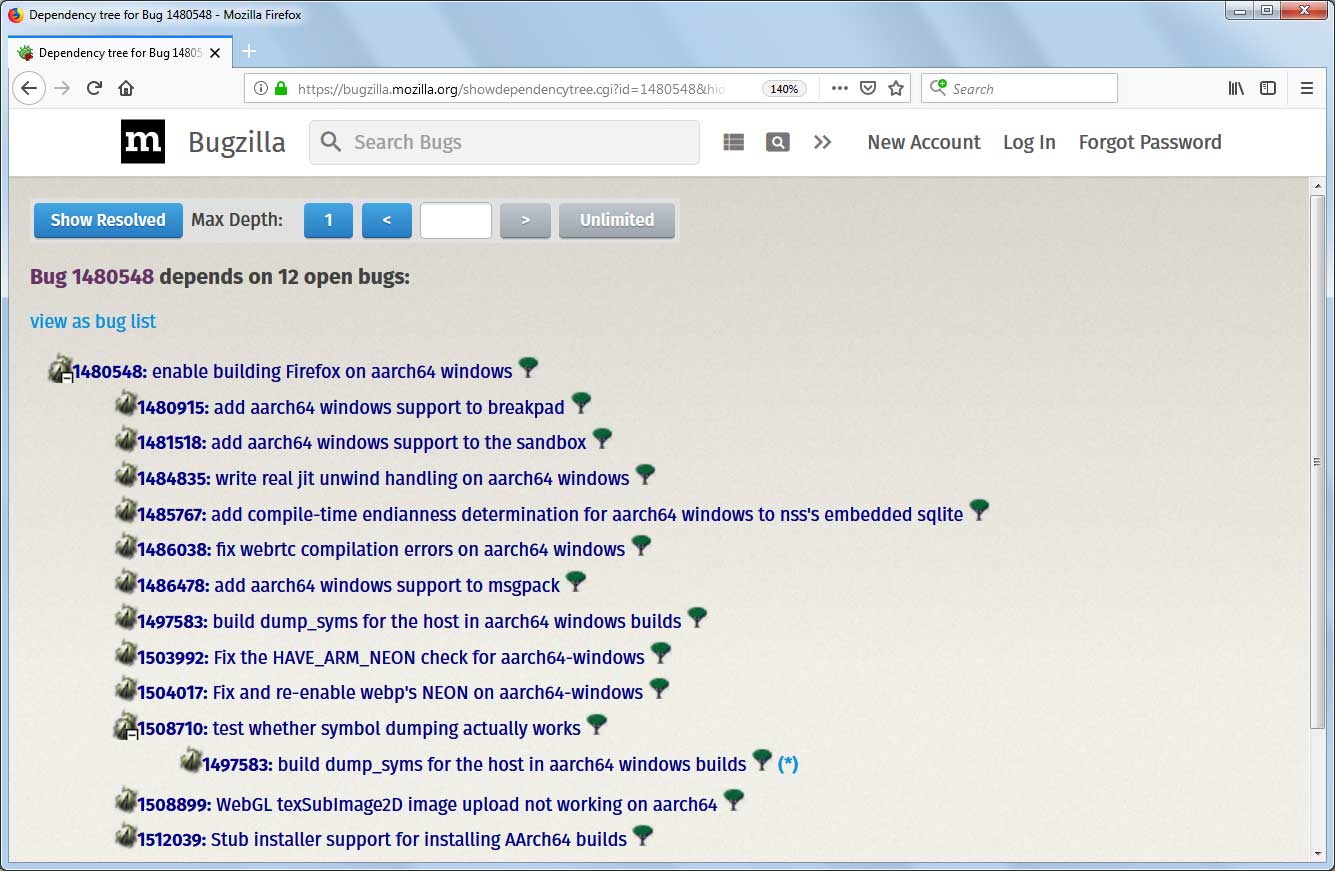
Task: Expand the Bugzilla header overflow chevrons
Action: point(823,142)
